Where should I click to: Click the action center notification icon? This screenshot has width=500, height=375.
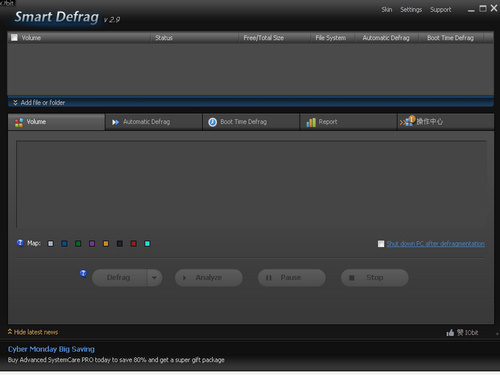click(408, 121)
